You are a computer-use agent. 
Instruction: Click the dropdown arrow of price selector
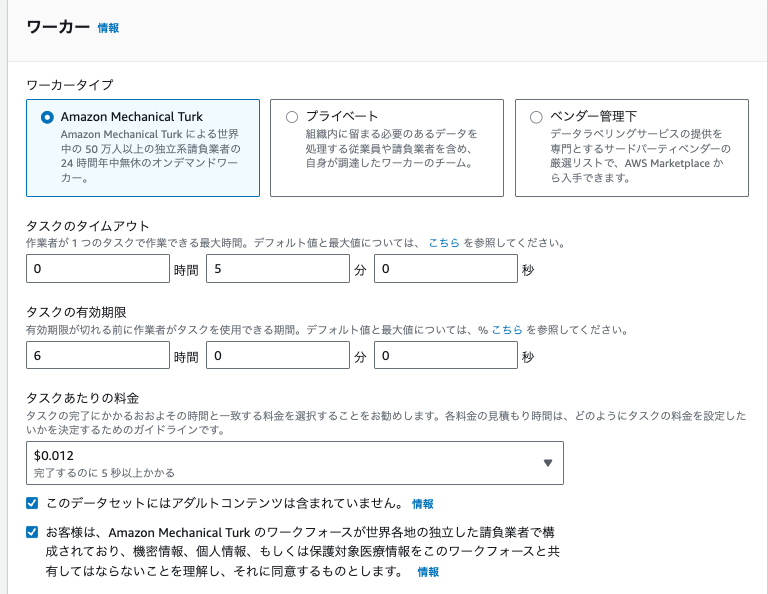click(x=548, y=463)
